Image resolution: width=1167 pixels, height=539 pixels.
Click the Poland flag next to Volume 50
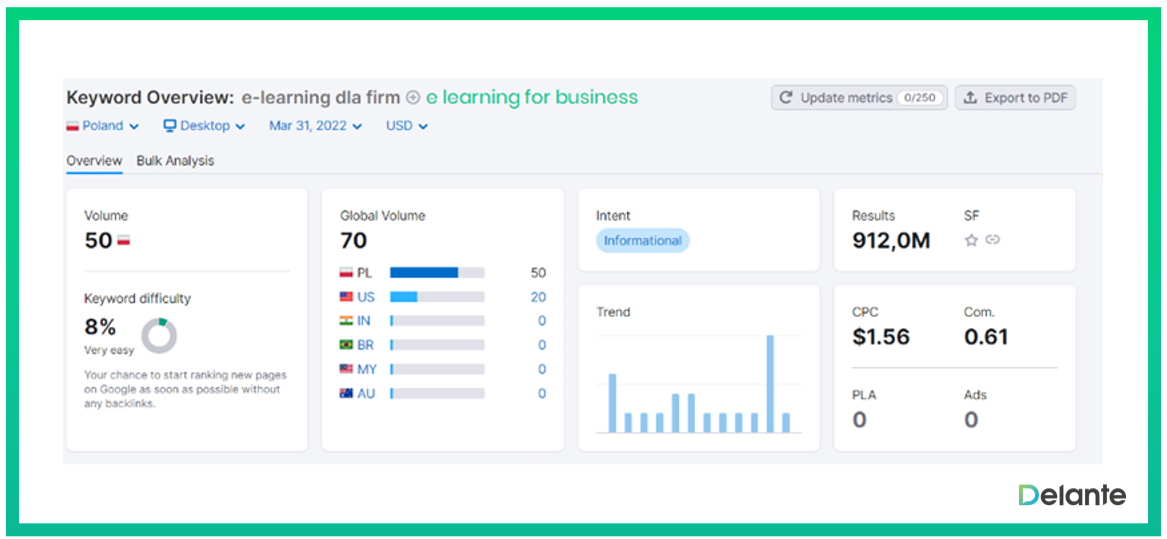(124, 241)
